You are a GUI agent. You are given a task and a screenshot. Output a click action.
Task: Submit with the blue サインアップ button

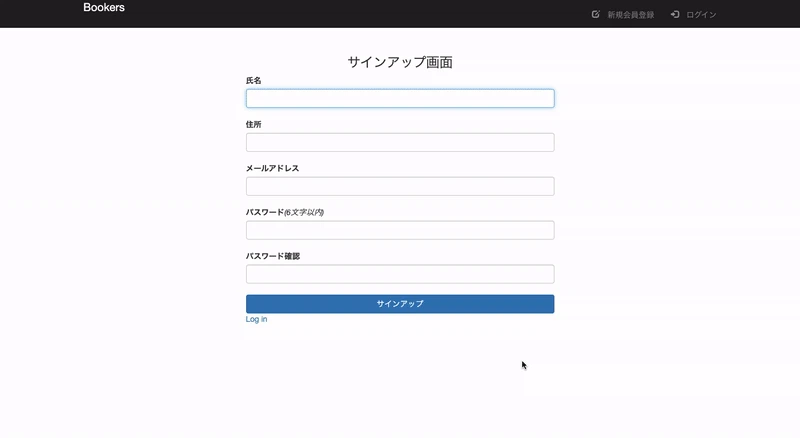400,304
